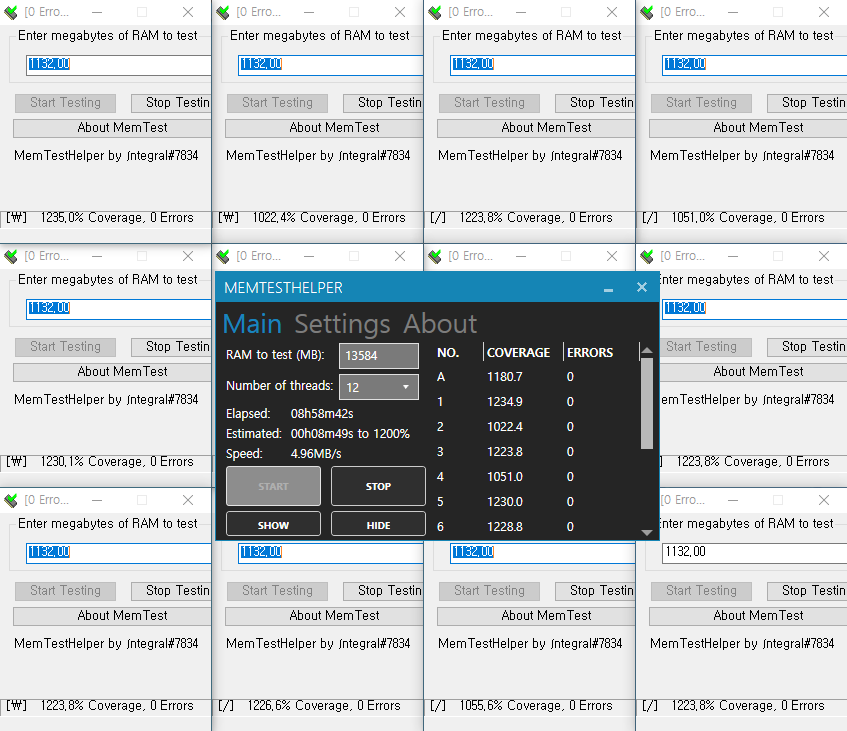Open the About tab in MemTestHelper
The image size is (847, 731).
(440, 324)
